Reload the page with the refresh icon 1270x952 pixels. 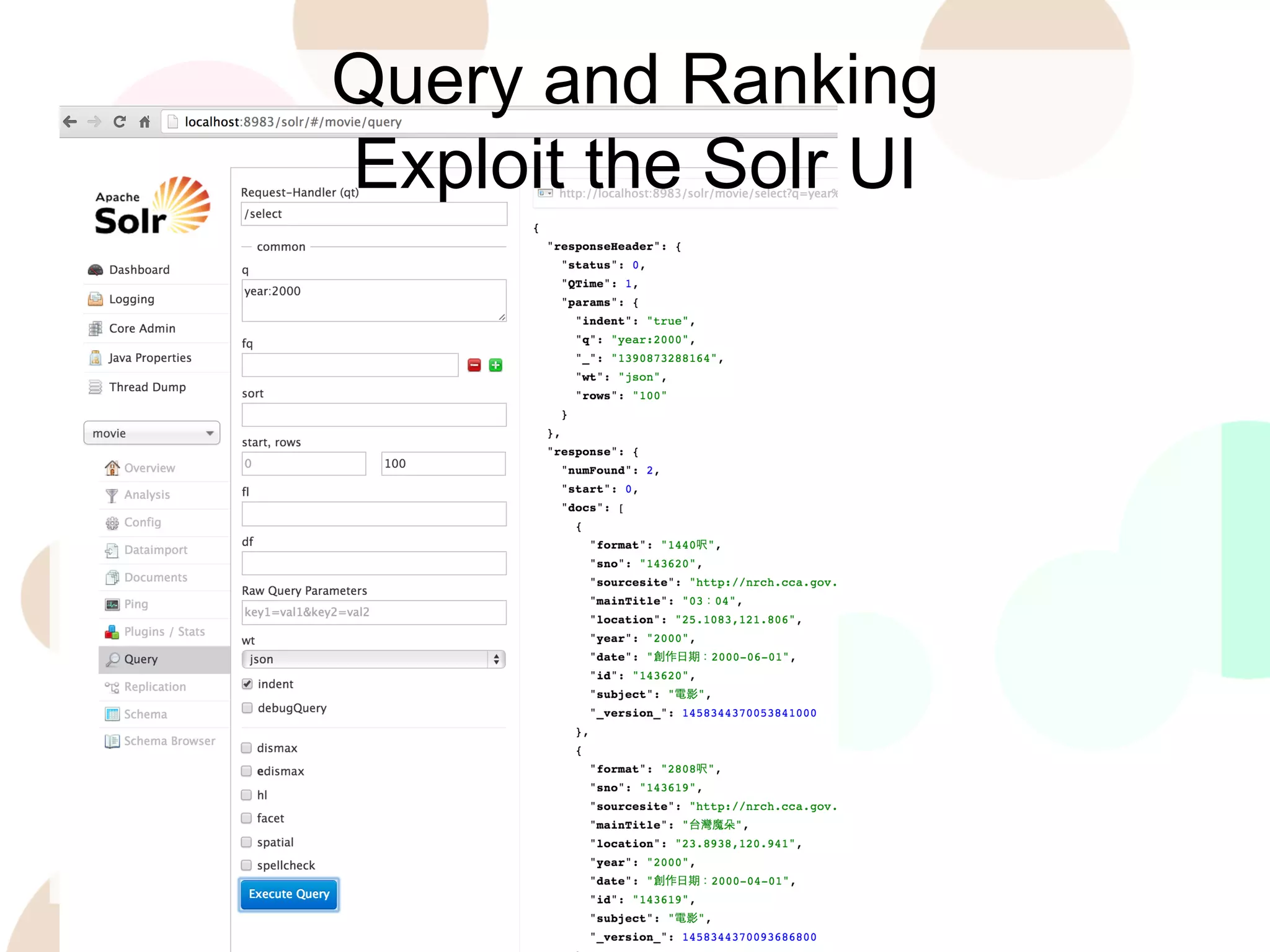tap(120, 121)
